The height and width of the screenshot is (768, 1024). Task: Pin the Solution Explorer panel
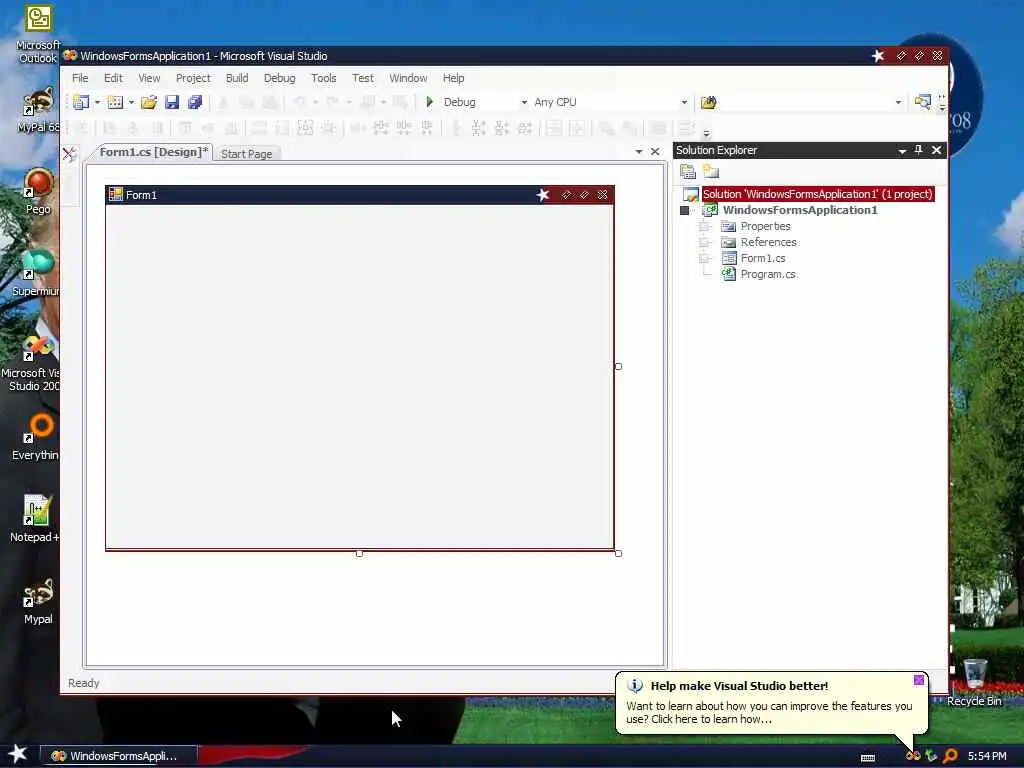pos(918,150)
